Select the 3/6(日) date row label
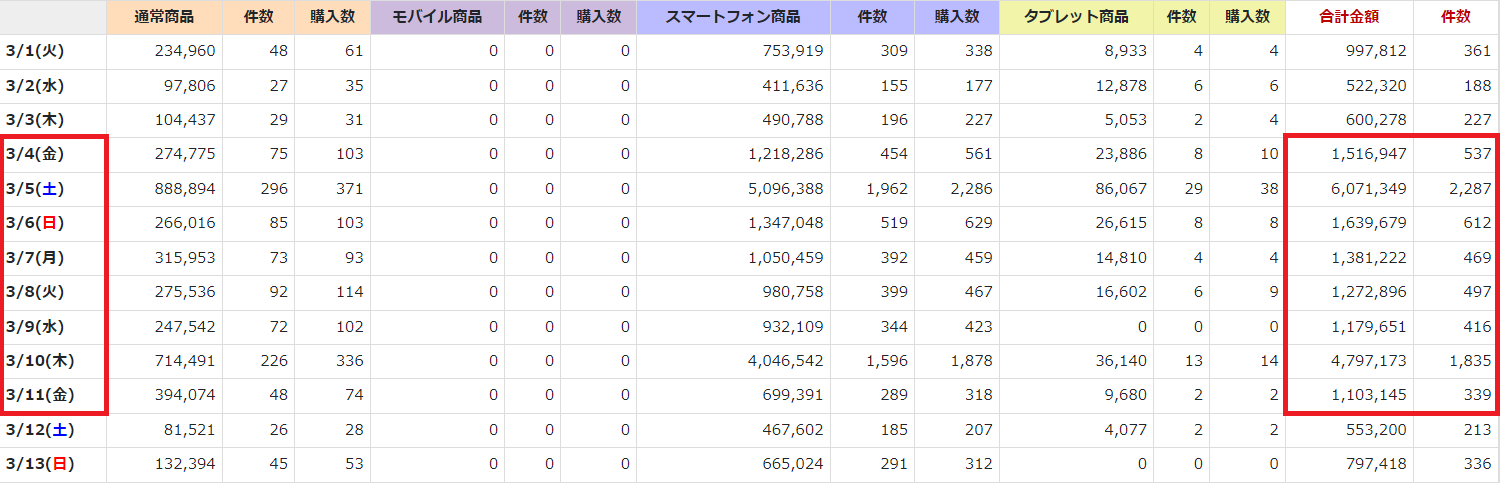This screenshot has height=483, width=1500. [34, 223]
